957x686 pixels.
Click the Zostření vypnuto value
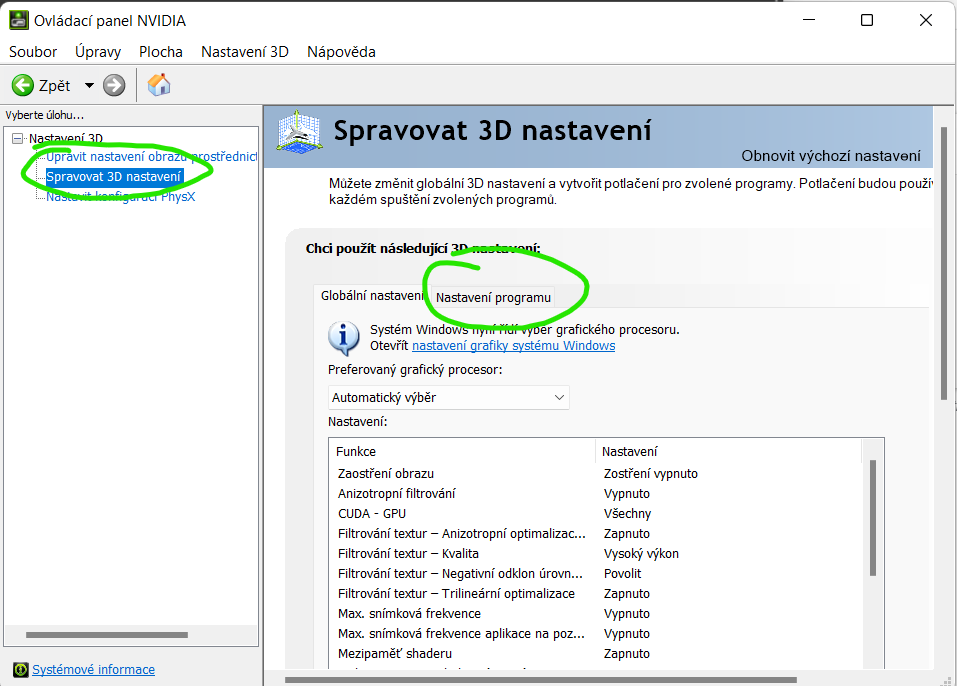651,474
